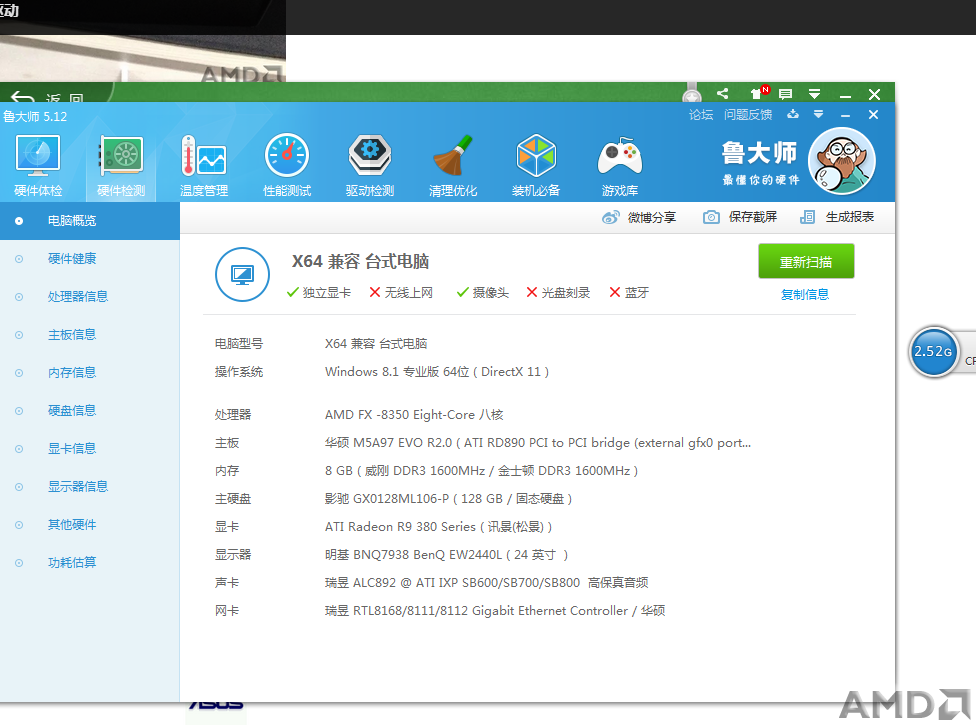Click the 2.52G floating memory ball
The height and width of the screenshot is (725, 976).
933,352
